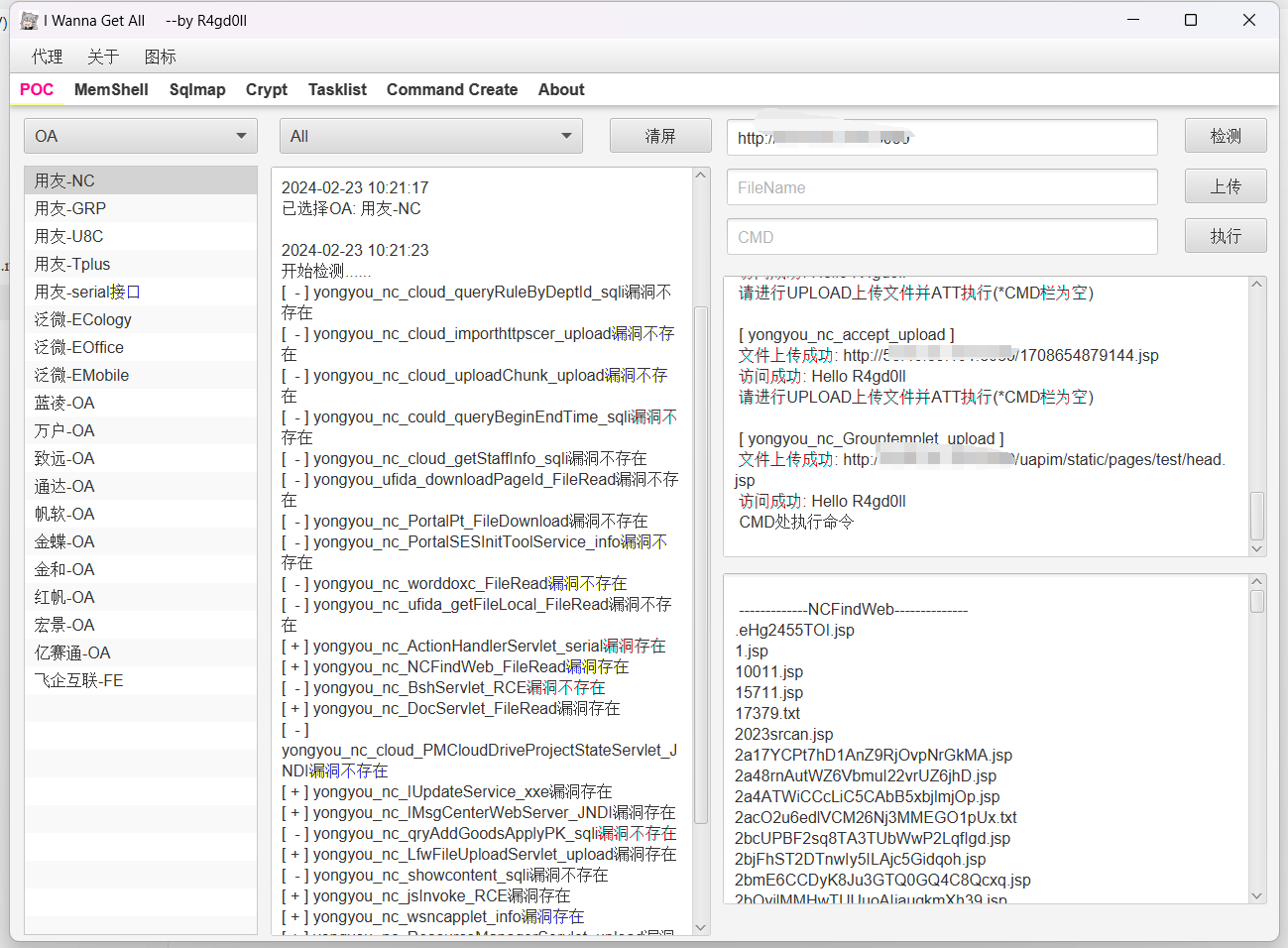Click the detection log scrollbar thumb
Screen dimensions: 1288x948
pos(701,565)
